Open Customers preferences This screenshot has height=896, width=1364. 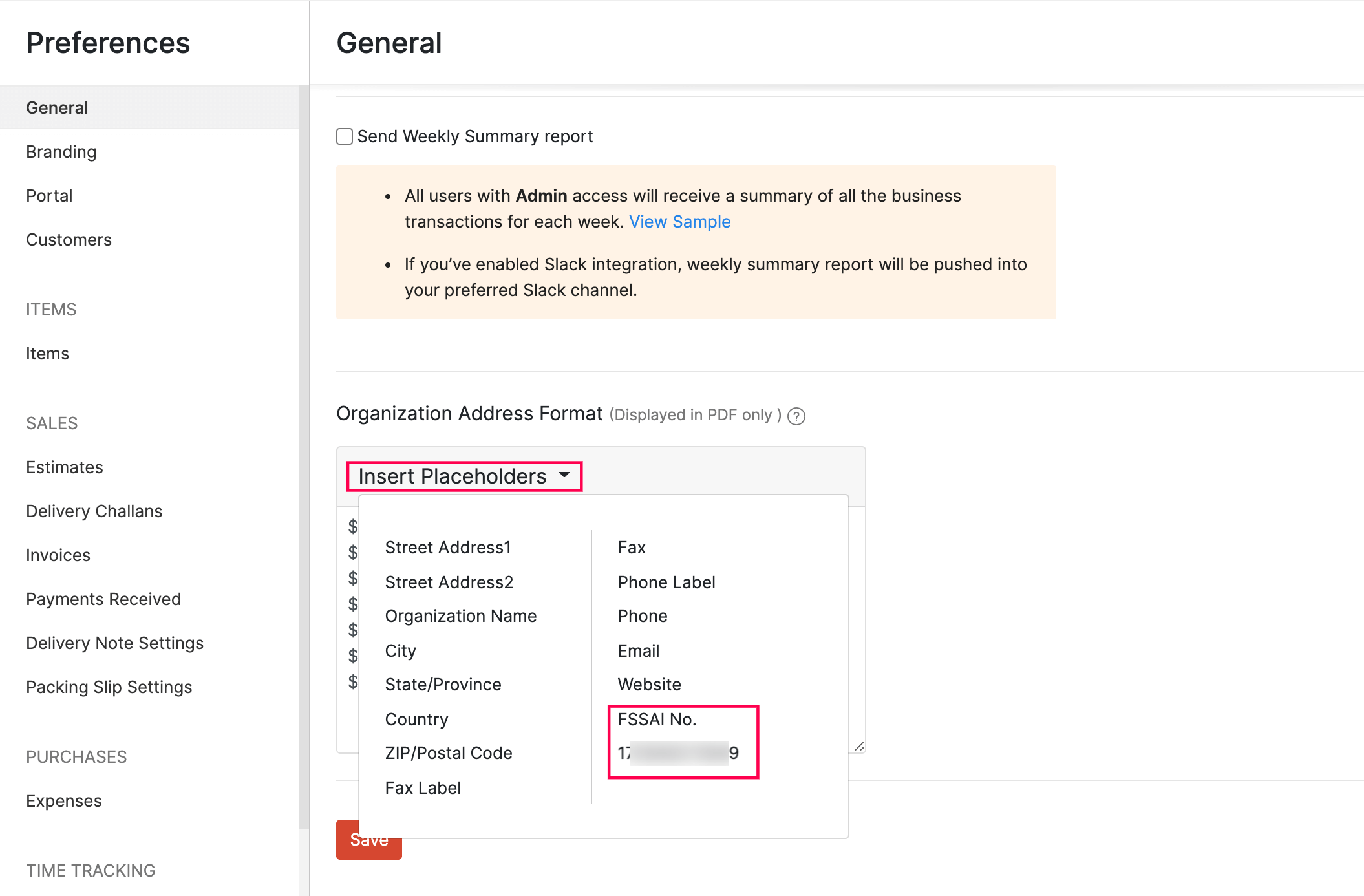tap(69, 239)
